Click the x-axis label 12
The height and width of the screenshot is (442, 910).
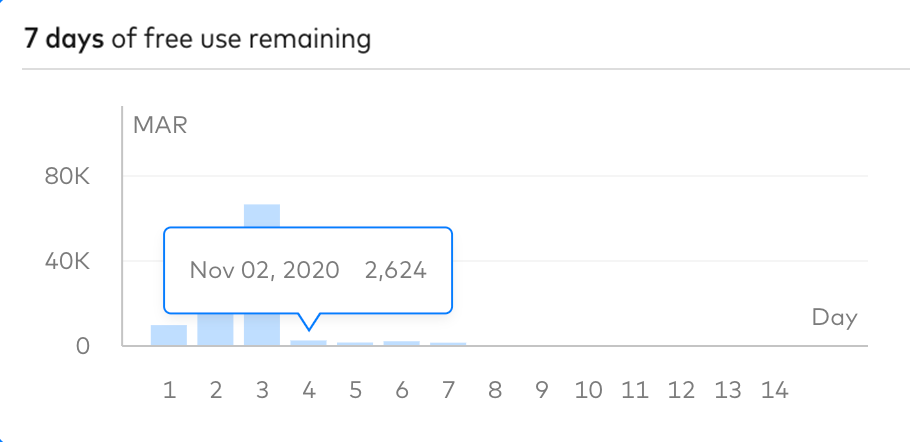681,390
